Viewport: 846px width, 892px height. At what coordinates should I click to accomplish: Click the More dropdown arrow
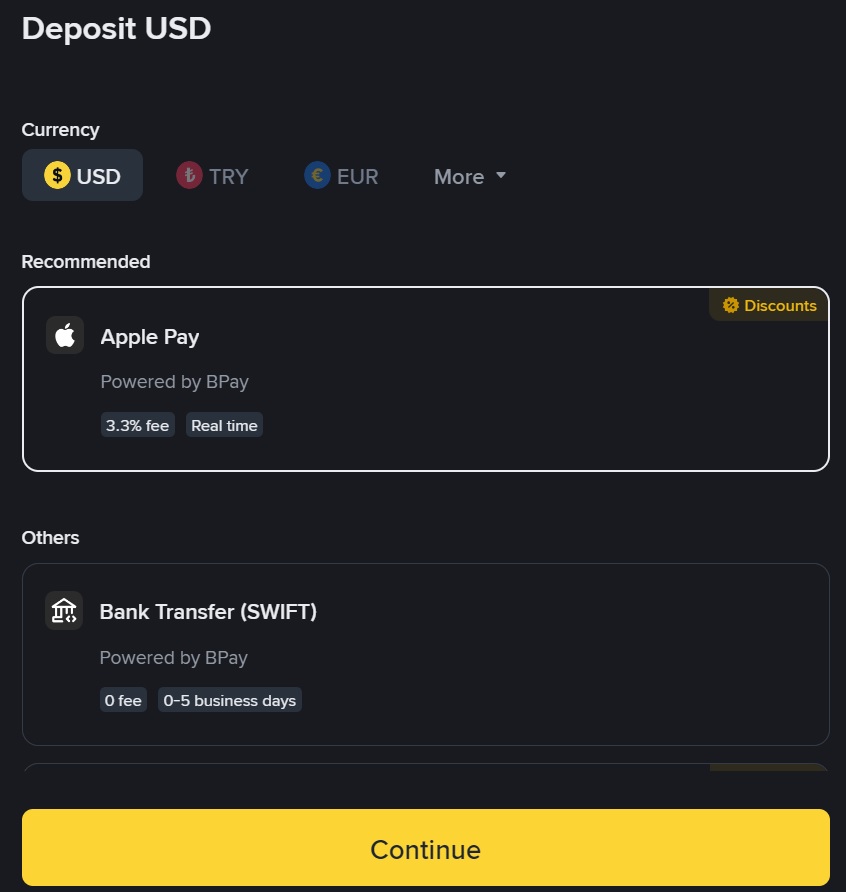click(x=501, y=176)
